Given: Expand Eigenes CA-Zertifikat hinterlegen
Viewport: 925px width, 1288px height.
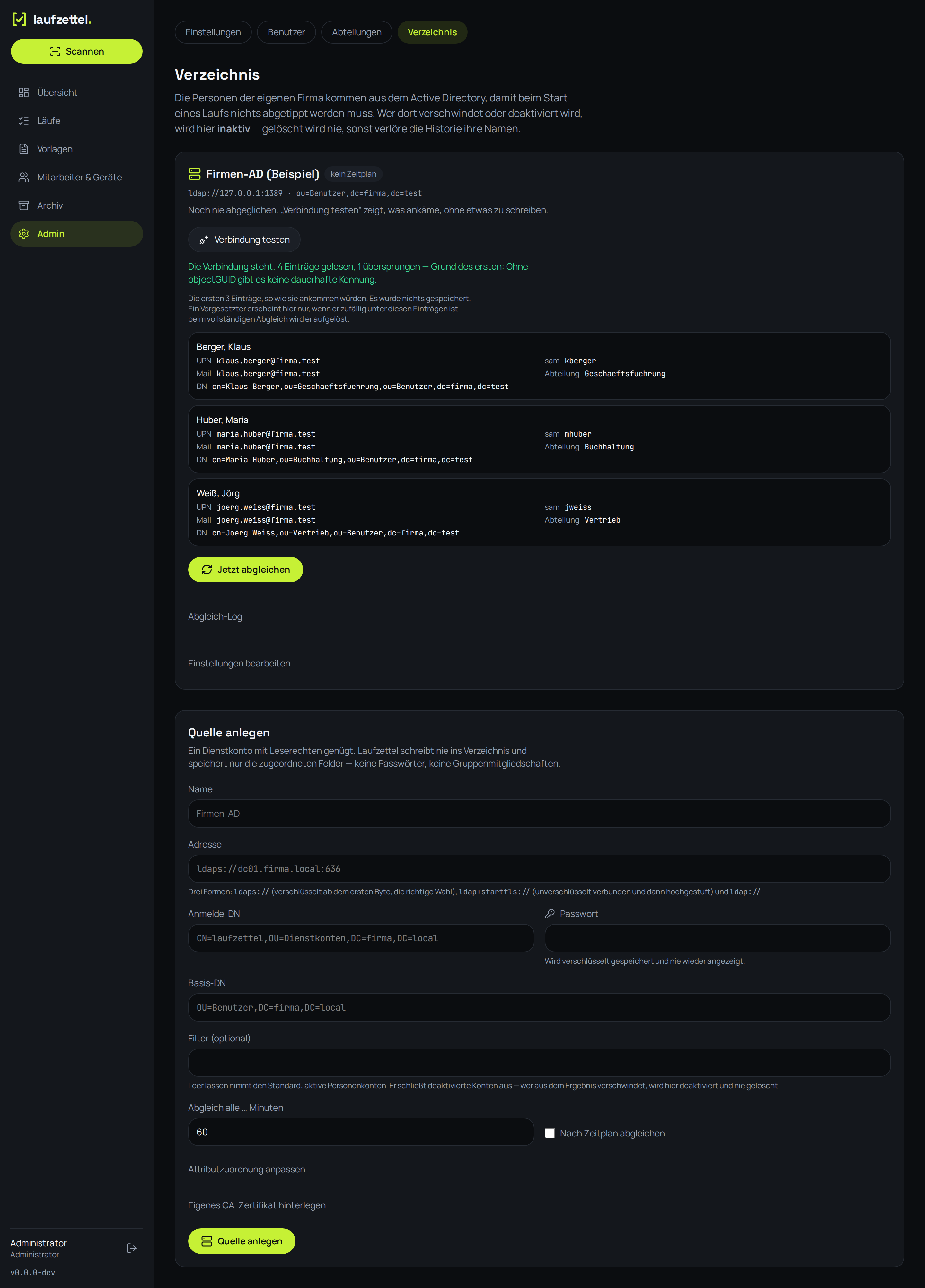Looking at the screenshot, I should 257,1205.
